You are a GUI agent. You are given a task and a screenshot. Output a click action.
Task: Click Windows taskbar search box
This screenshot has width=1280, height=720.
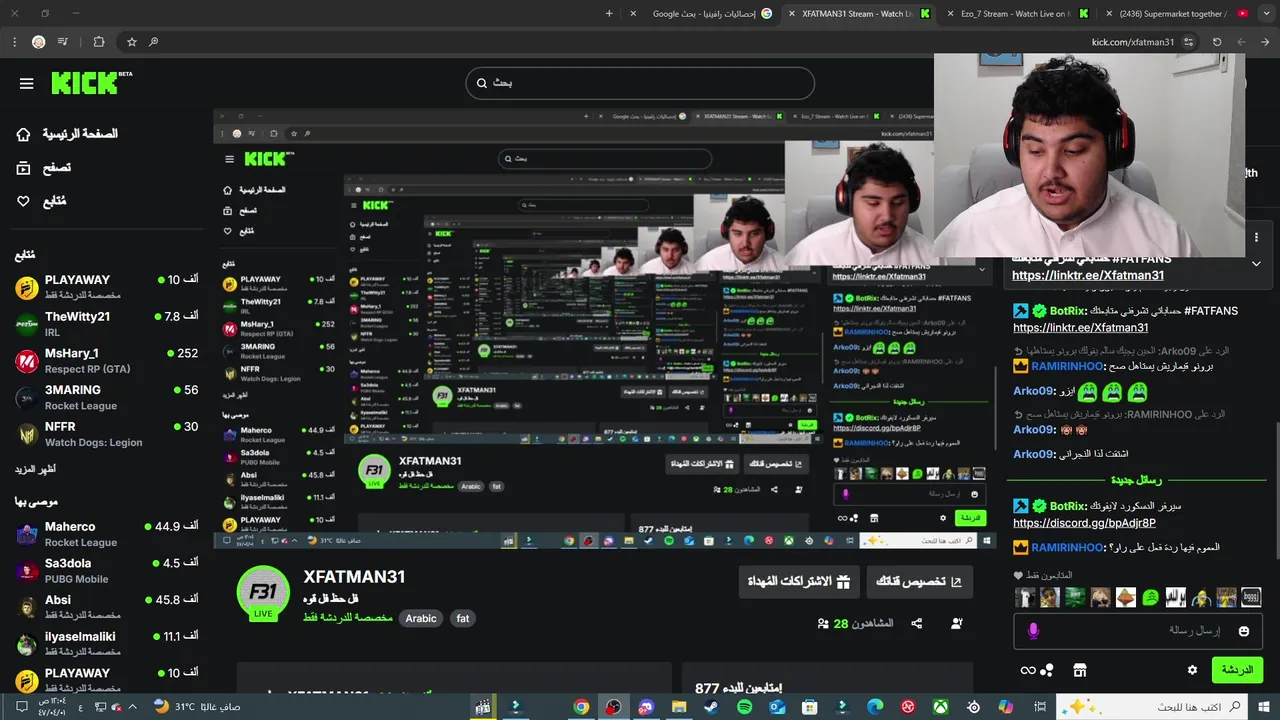(1153, 707)
